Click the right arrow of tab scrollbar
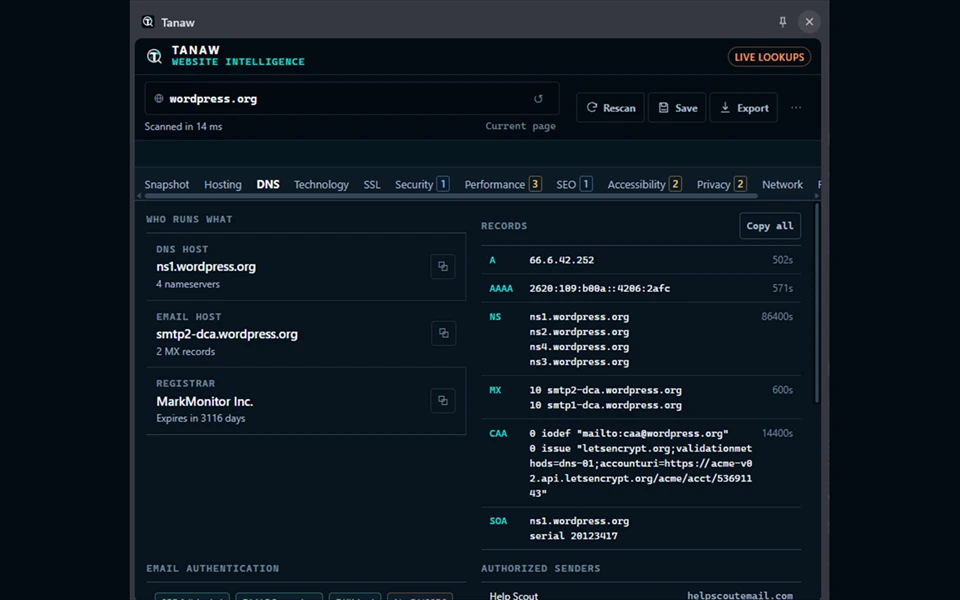Image resolution: width=960 pixels, height=600 pixels. click(x=817, y=196)
